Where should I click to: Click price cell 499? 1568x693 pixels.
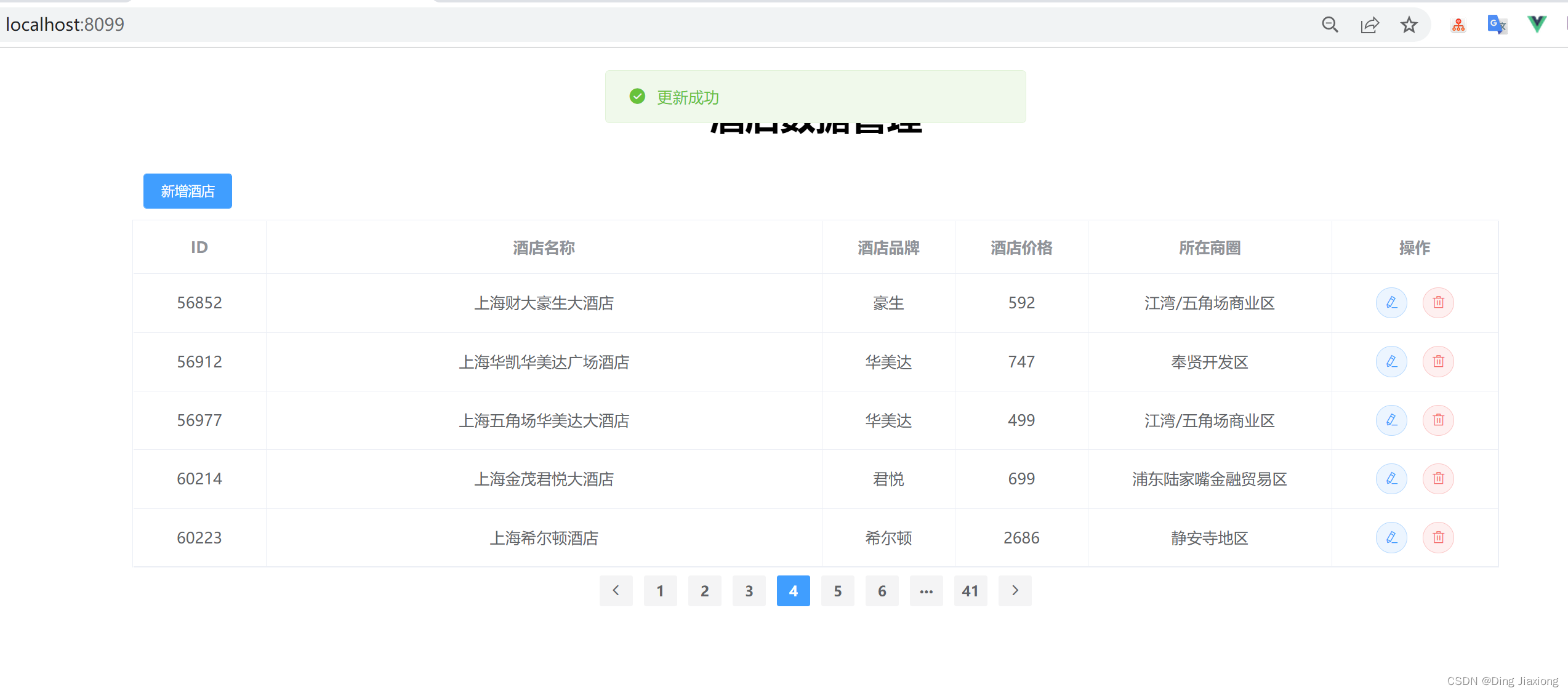1021,420
